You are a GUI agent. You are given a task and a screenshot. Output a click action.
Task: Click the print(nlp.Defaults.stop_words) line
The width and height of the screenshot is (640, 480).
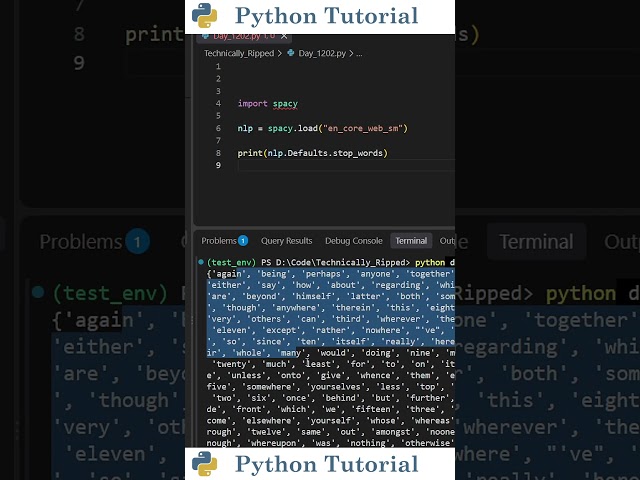[312, 153]
